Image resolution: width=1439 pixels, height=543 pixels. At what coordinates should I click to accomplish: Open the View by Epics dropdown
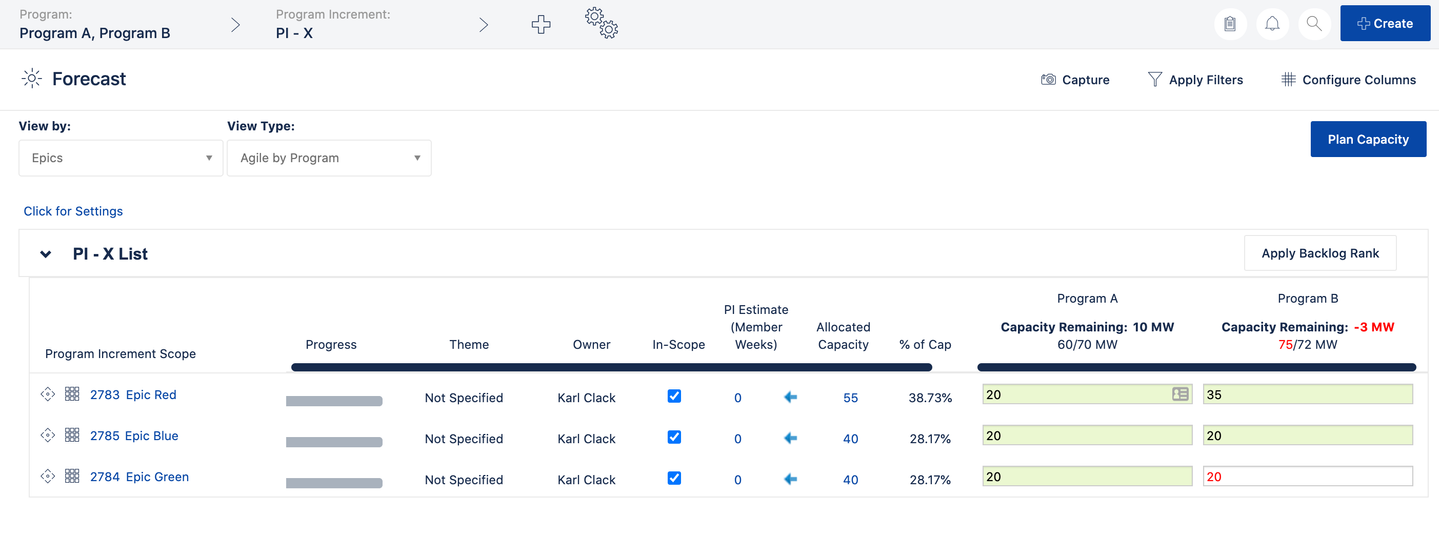[120, 158]
